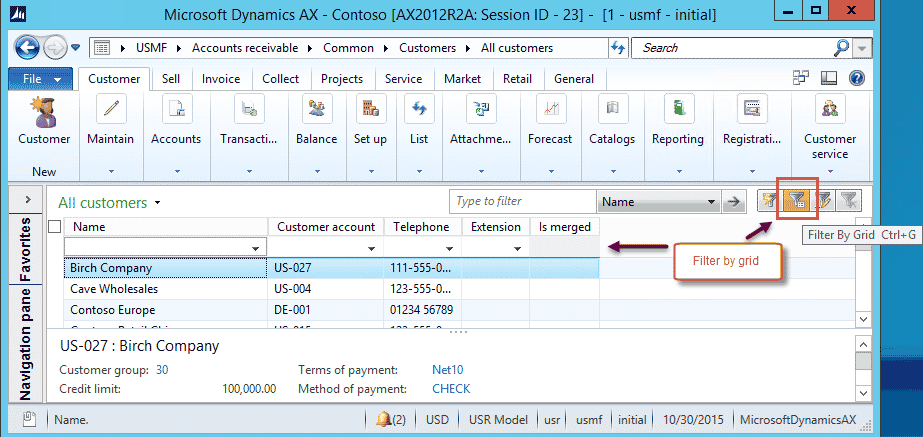Click Common in the breadcrumb path
This screenshot has height=437, width=923.
tap(348, 48)
